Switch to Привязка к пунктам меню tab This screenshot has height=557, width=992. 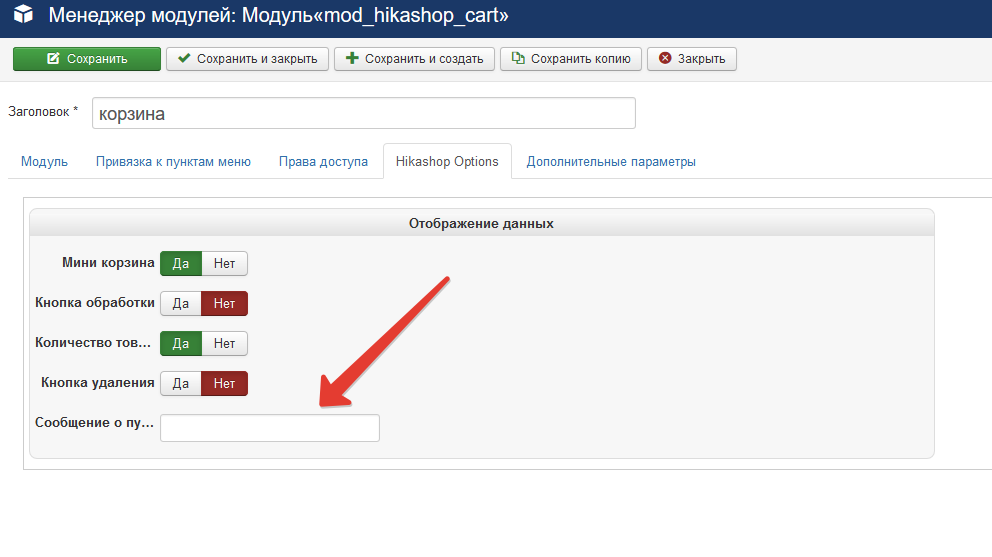(x=173, y=161)
